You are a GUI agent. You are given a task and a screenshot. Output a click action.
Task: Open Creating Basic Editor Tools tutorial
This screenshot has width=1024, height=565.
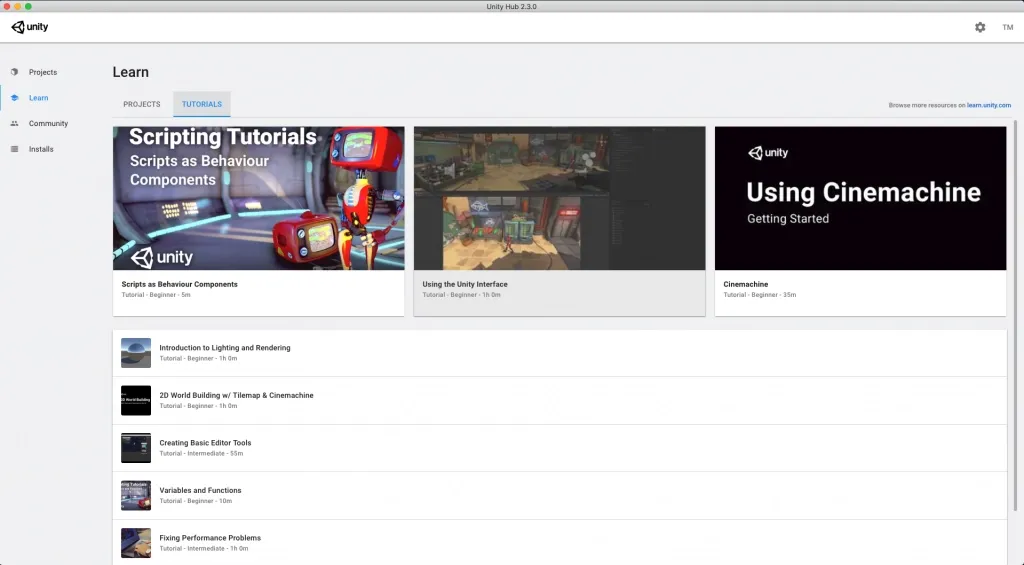[x=560, y=448]
